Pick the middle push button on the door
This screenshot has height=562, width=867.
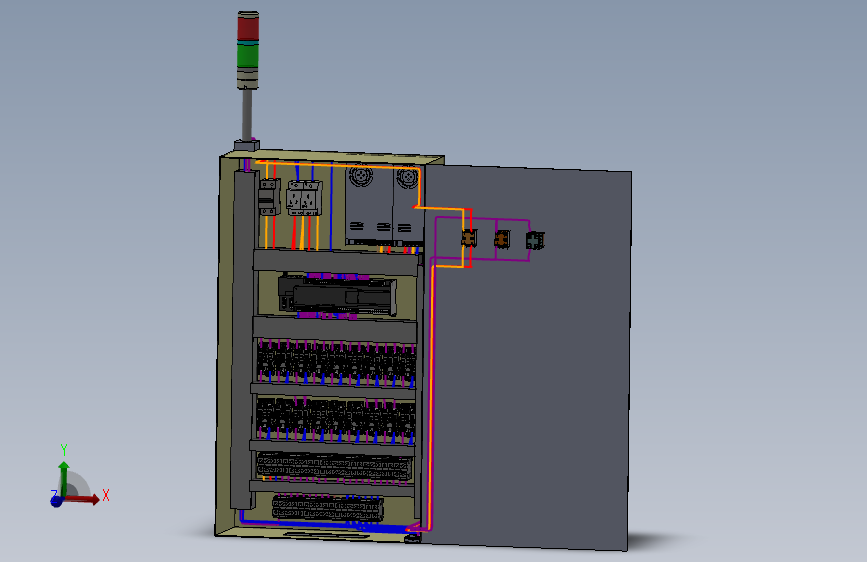click(x=502, y=240)
